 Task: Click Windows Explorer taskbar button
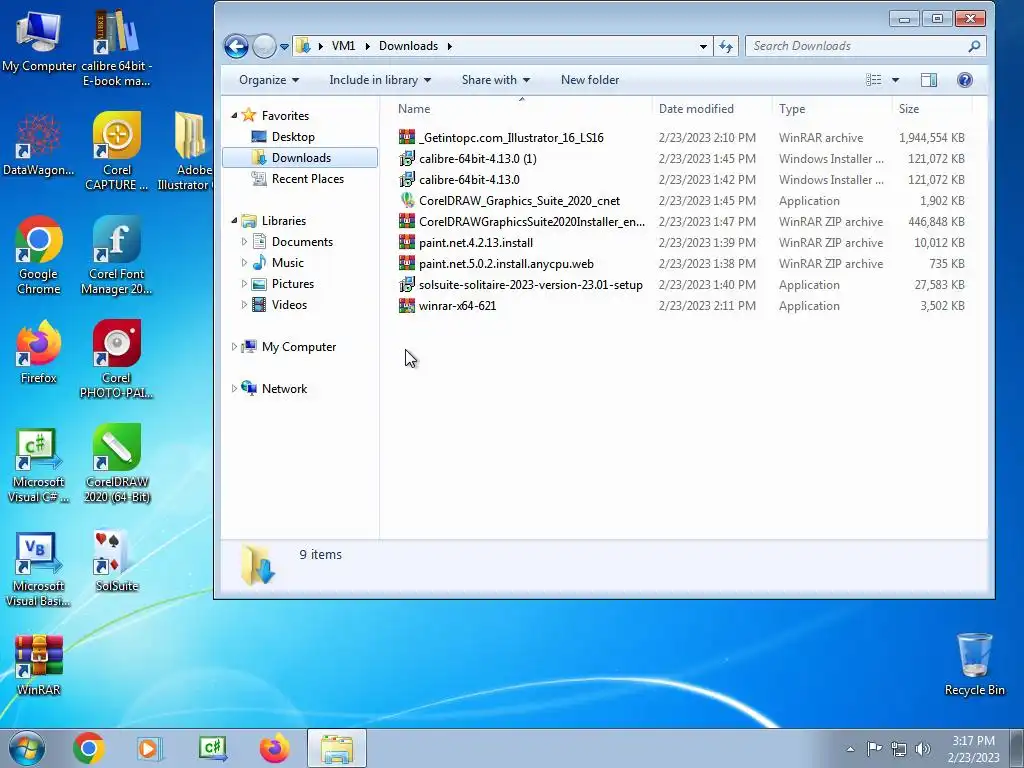coord(337,748)
